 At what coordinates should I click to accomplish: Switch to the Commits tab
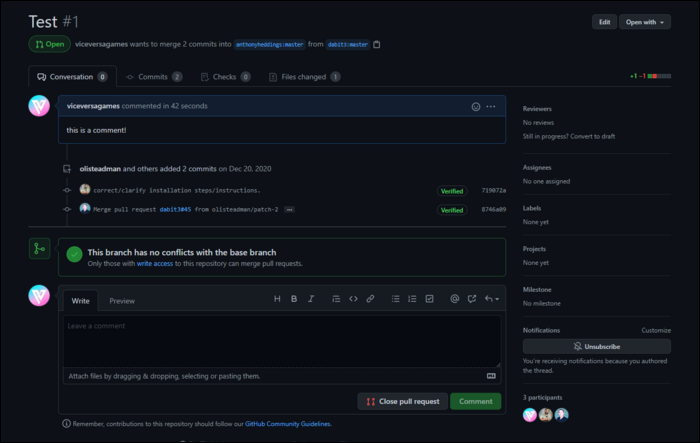coord(154,77)
